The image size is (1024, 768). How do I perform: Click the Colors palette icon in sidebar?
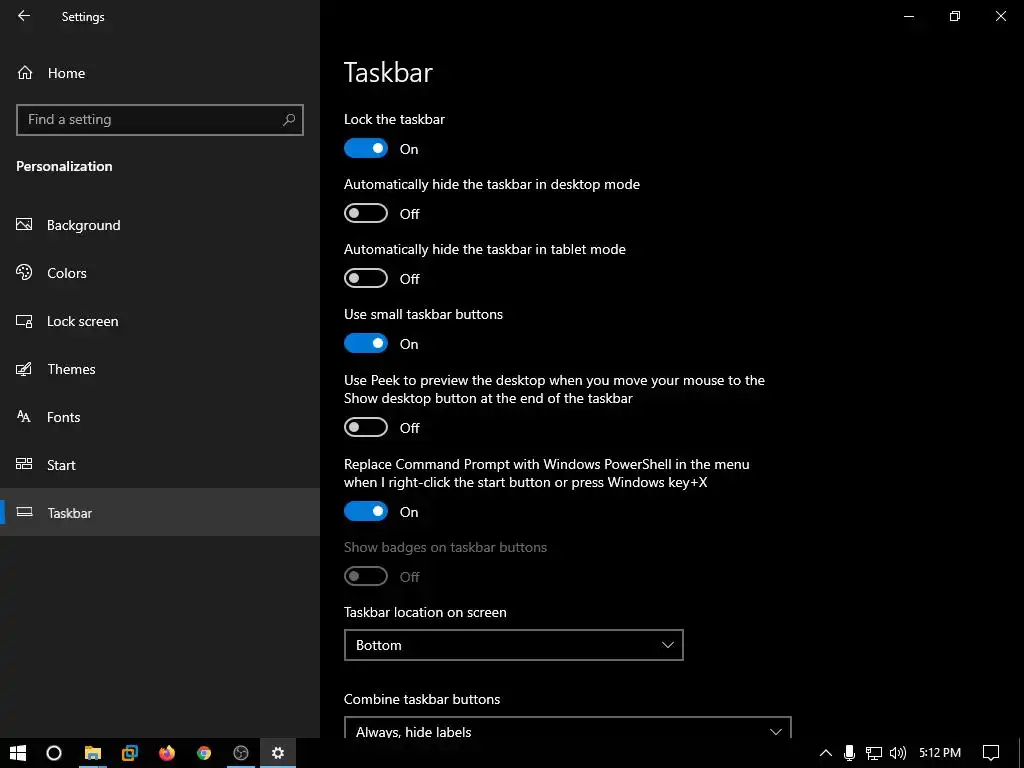(24, 272)
